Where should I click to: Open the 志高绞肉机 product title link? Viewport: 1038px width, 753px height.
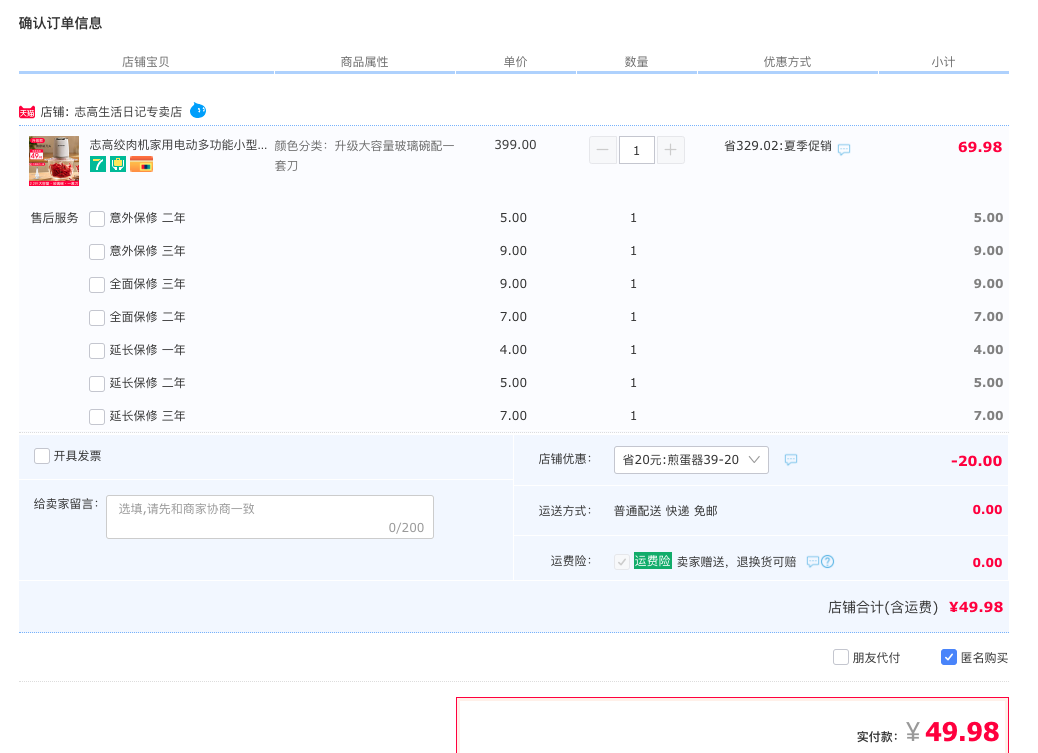click(x=179, y=145)
